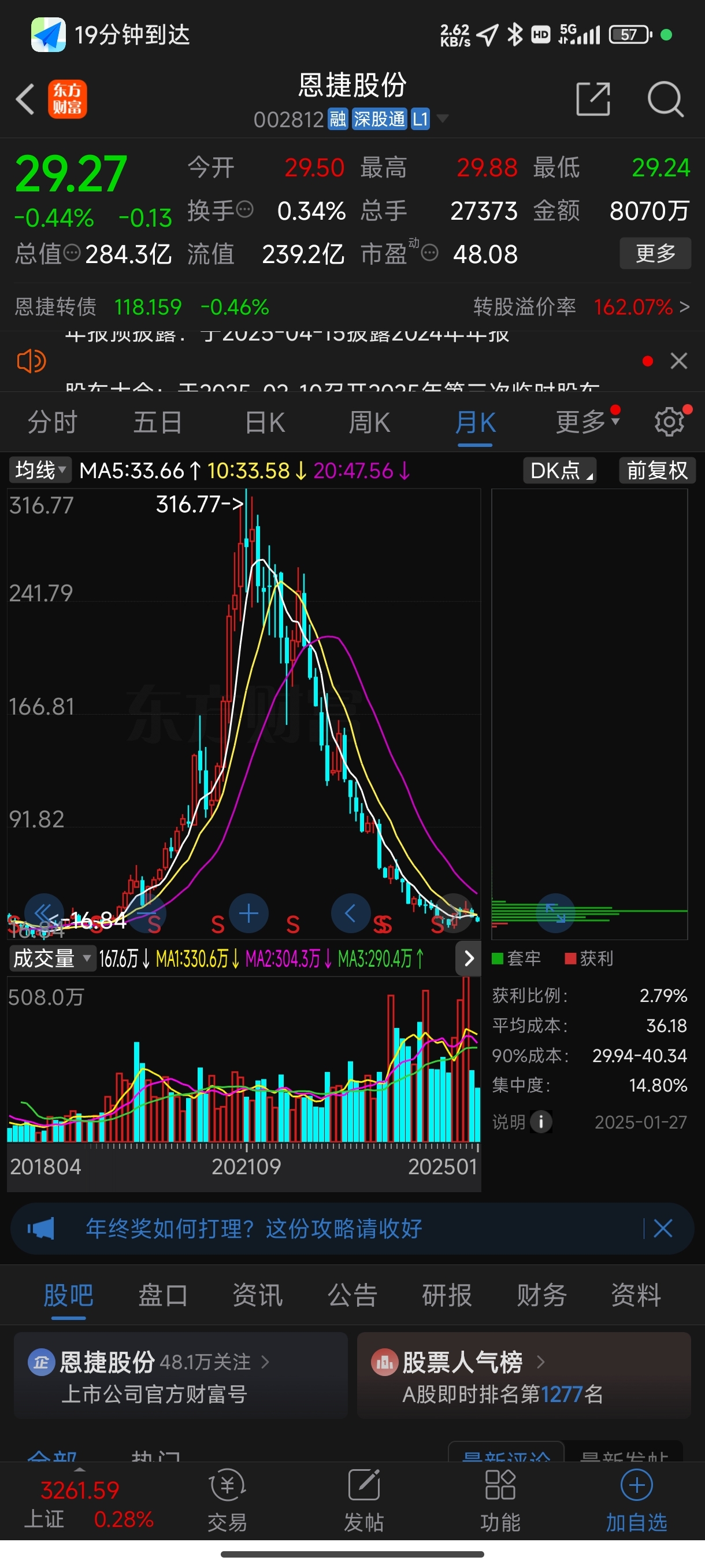The height and width of the screenshot is (1568, 705).
Task: Open the 公告 tab
Action: [352, 1295]
